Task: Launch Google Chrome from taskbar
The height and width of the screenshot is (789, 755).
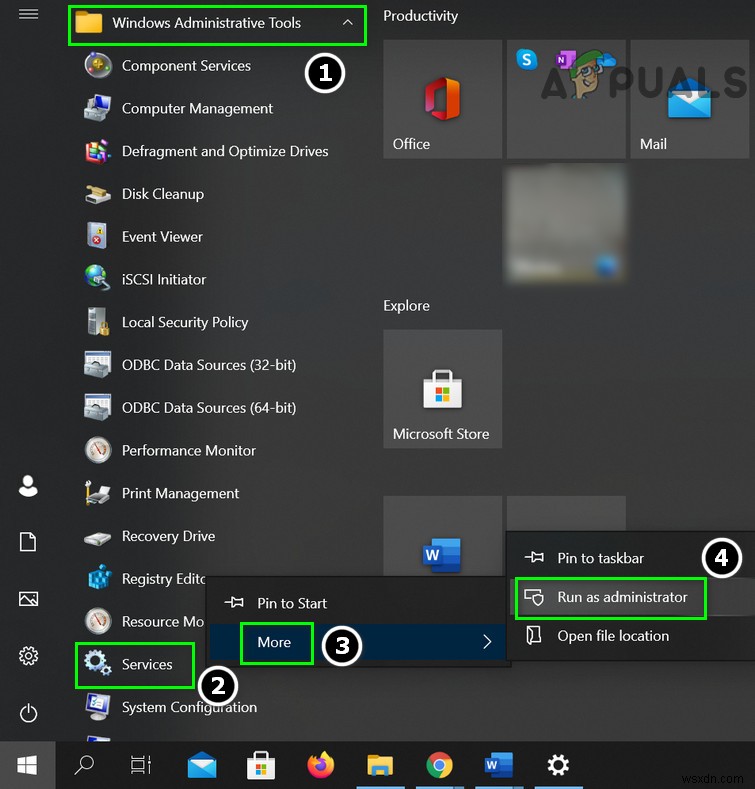Action: coord(439,765)
